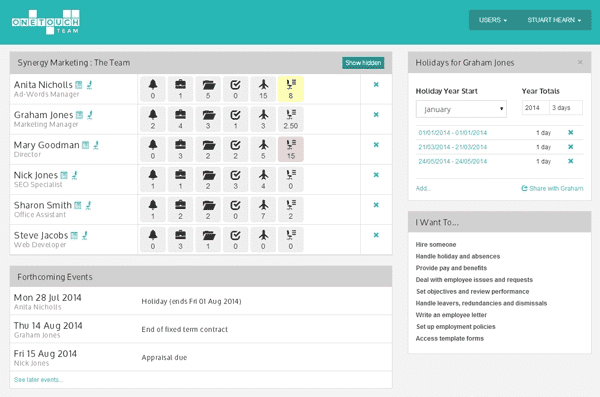Click the profile card icon beside Anita Nicholls

click(79, 85)
